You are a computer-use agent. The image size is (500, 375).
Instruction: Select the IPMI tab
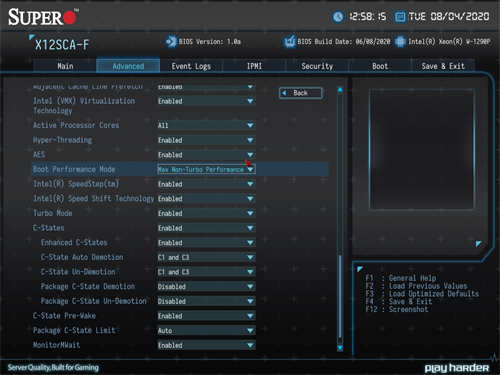coord(254,66)
